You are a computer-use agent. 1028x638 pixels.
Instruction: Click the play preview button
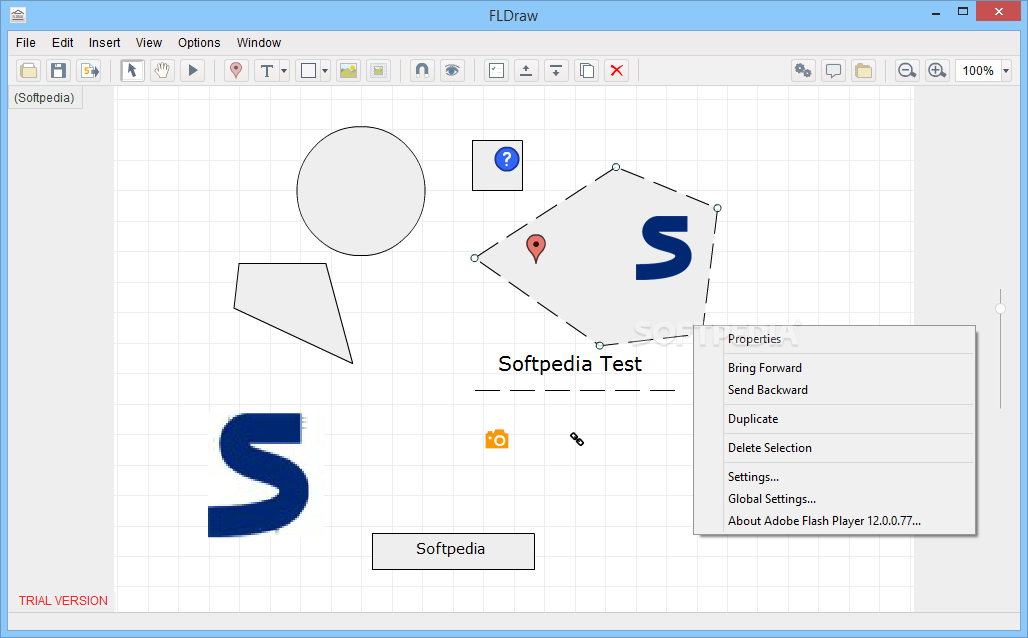[x=193, y=70]
